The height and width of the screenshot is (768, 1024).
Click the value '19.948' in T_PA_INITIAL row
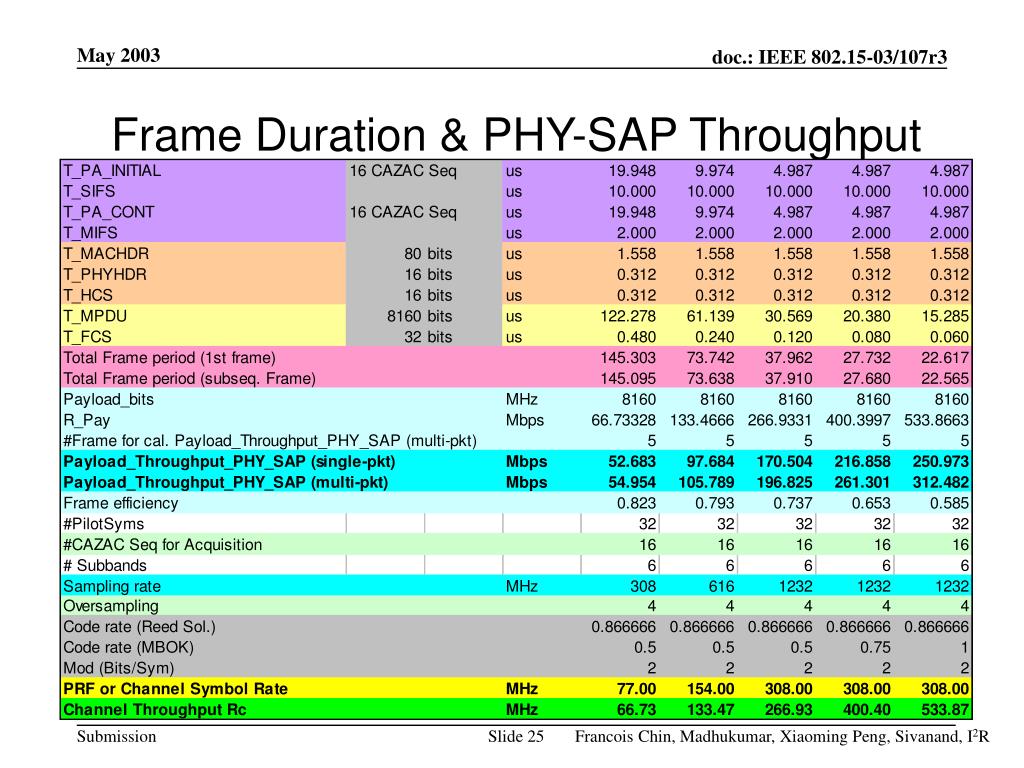click(632, 171)
